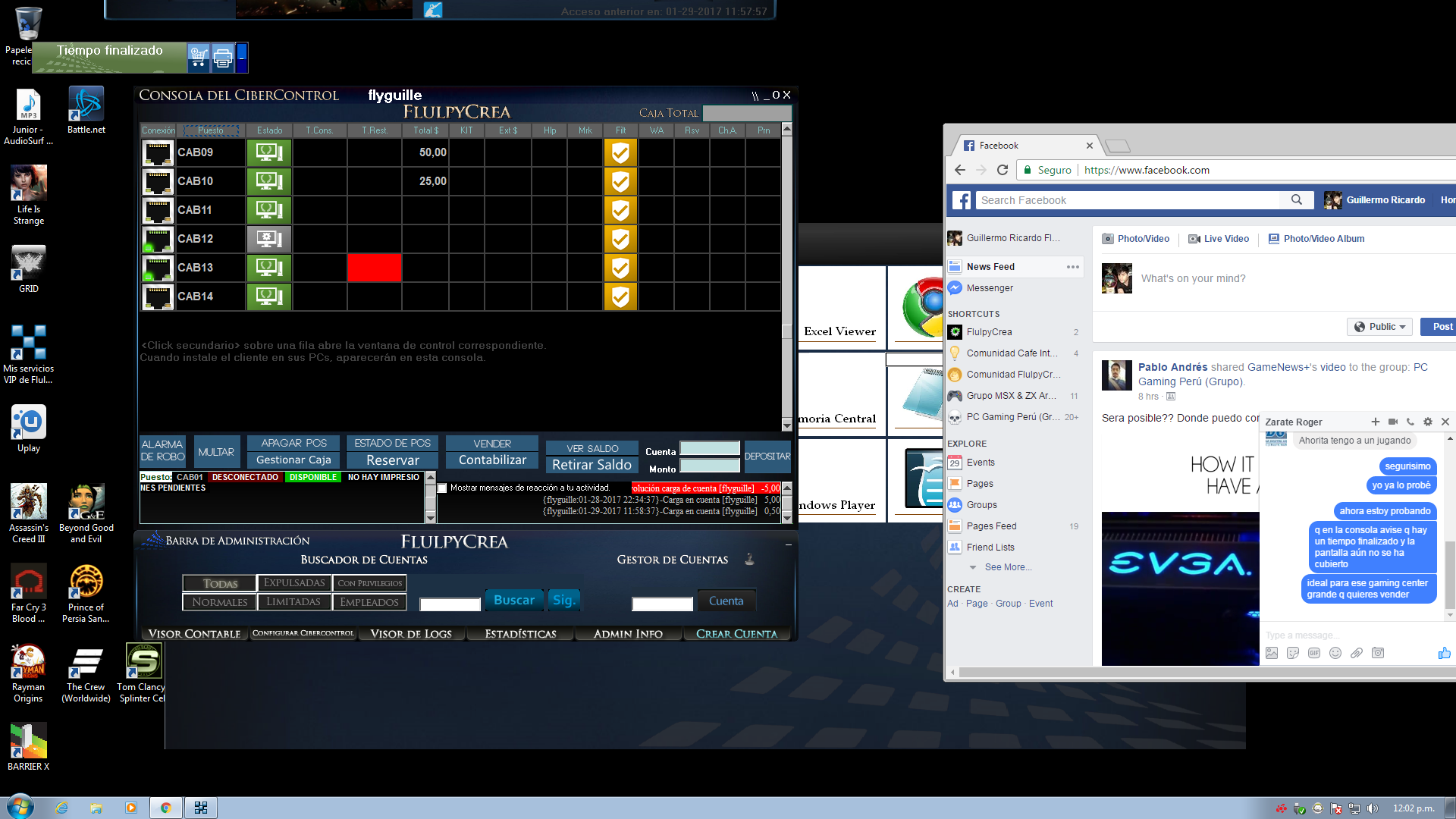Select the Todas account filter
The image size is (1456, 819).
click(x=220, y=583)
